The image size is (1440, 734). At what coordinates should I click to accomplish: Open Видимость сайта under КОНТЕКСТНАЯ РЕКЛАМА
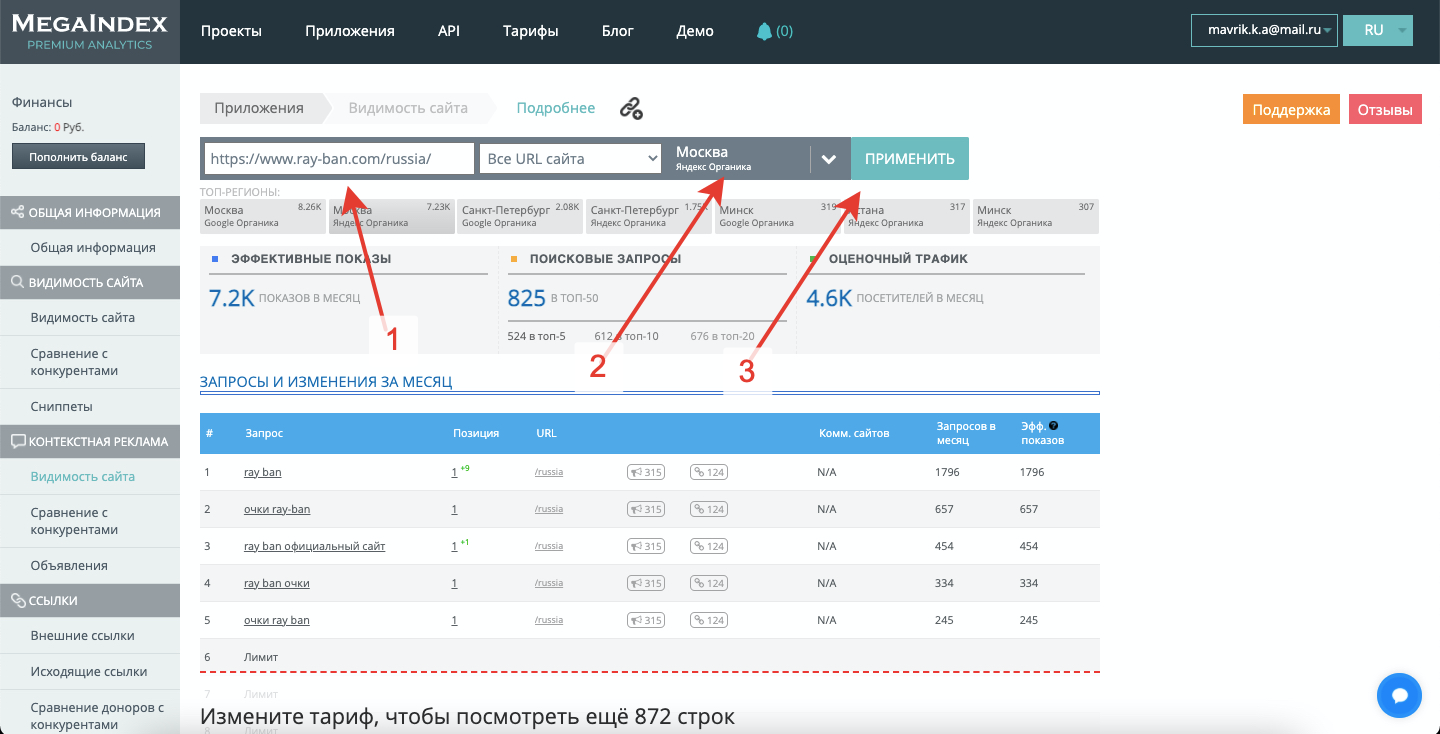pos(83,476)
